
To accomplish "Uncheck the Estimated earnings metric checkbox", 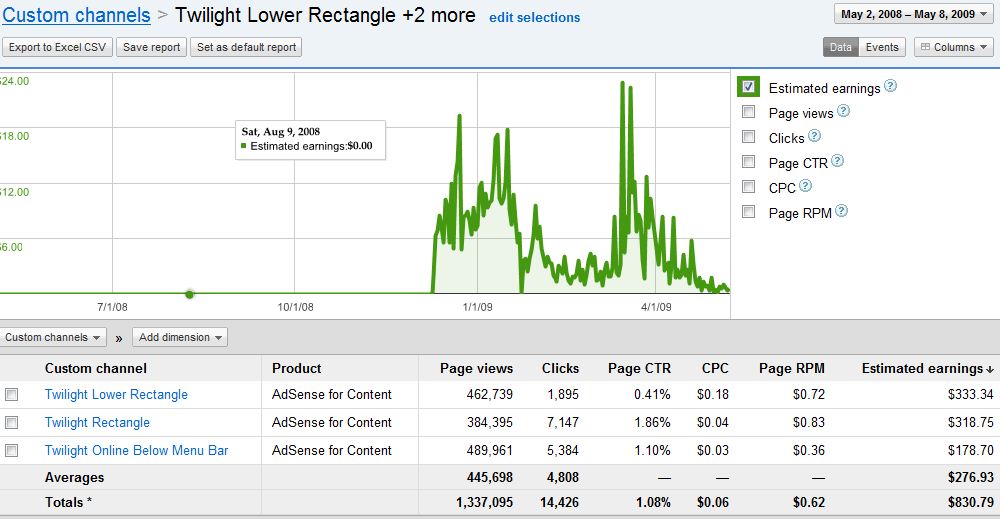I will 748,87.
